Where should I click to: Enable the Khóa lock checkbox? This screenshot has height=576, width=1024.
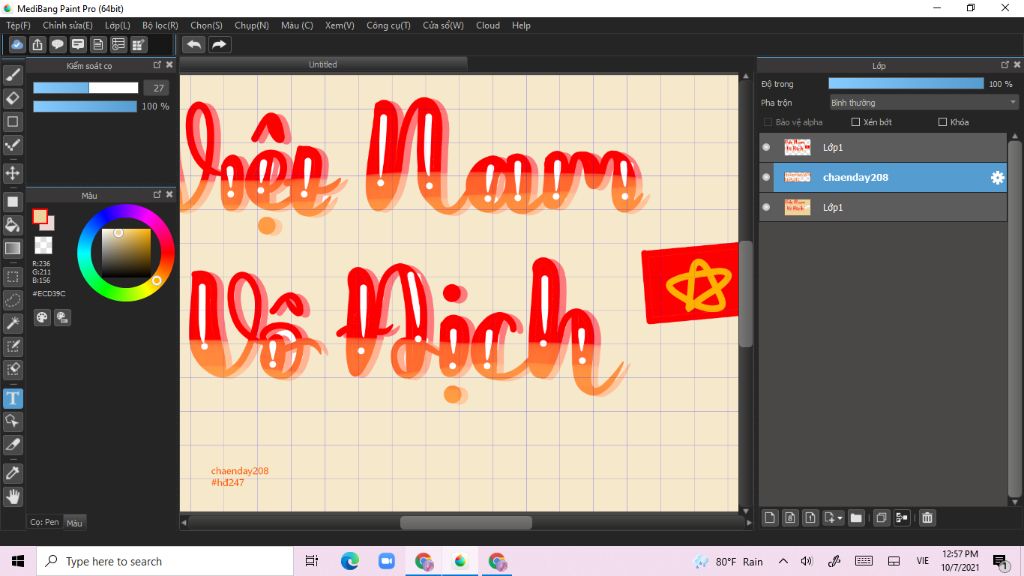[x=942, y=121]
